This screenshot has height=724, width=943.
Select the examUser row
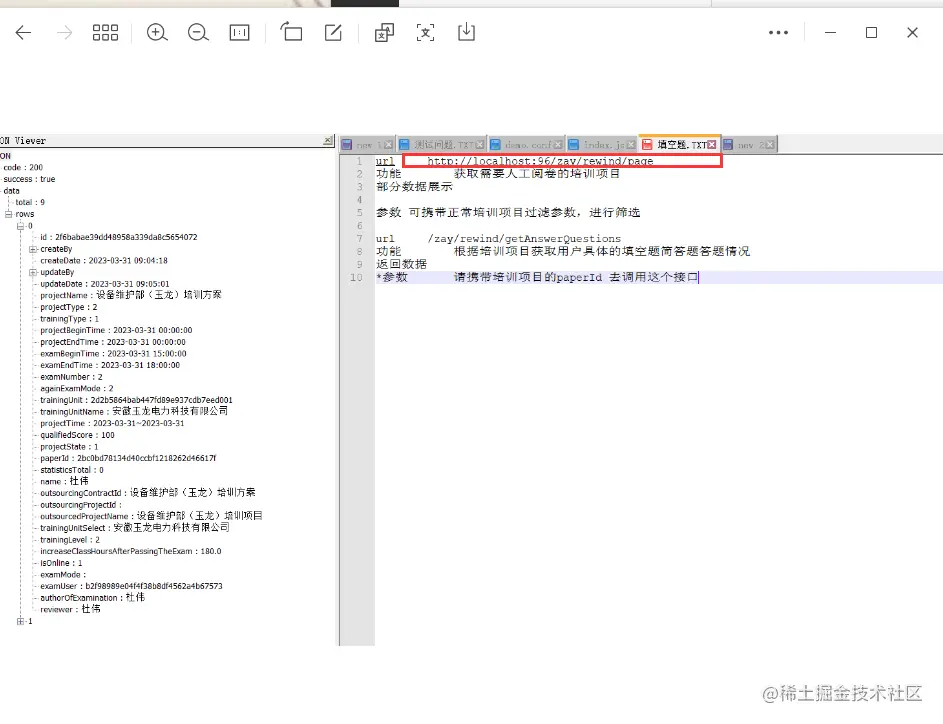click(131, 586)
